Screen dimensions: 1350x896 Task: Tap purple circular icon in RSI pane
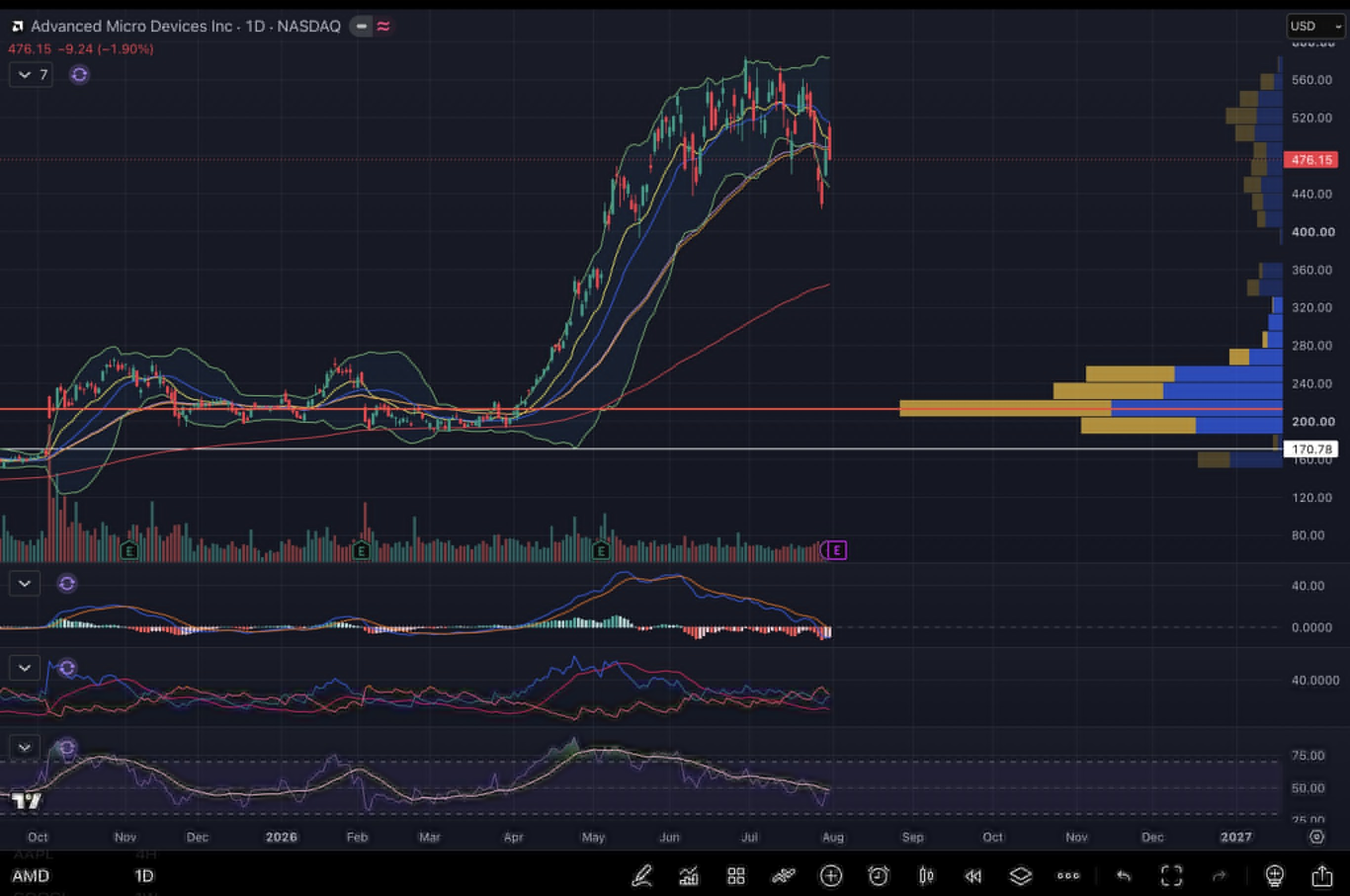click(x=67, y=747)
